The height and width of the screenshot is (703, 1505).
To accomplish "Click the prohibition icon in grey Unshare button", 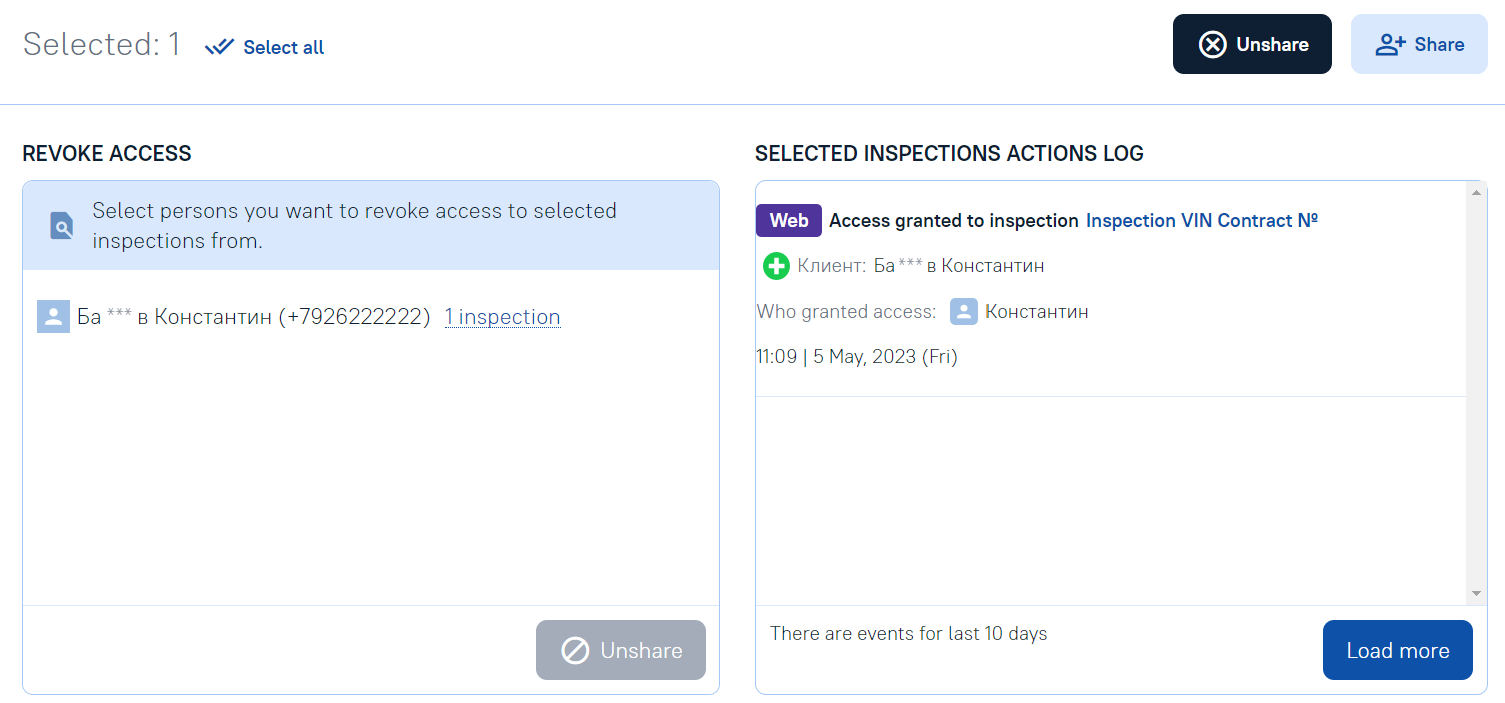I will [x=575, y=651].
